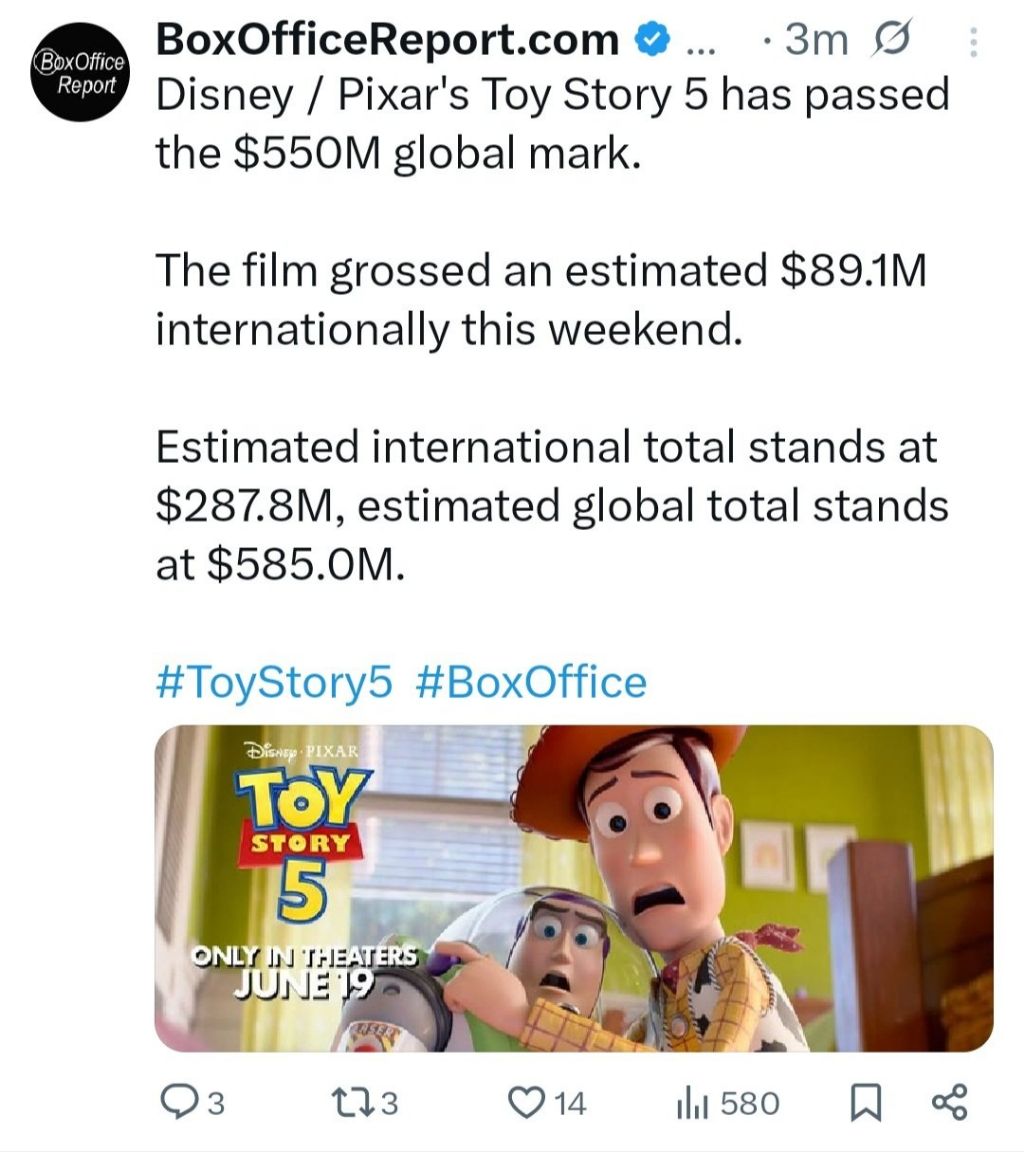Click the $89.1M international weekend paragraph

[x=541, y=300]
